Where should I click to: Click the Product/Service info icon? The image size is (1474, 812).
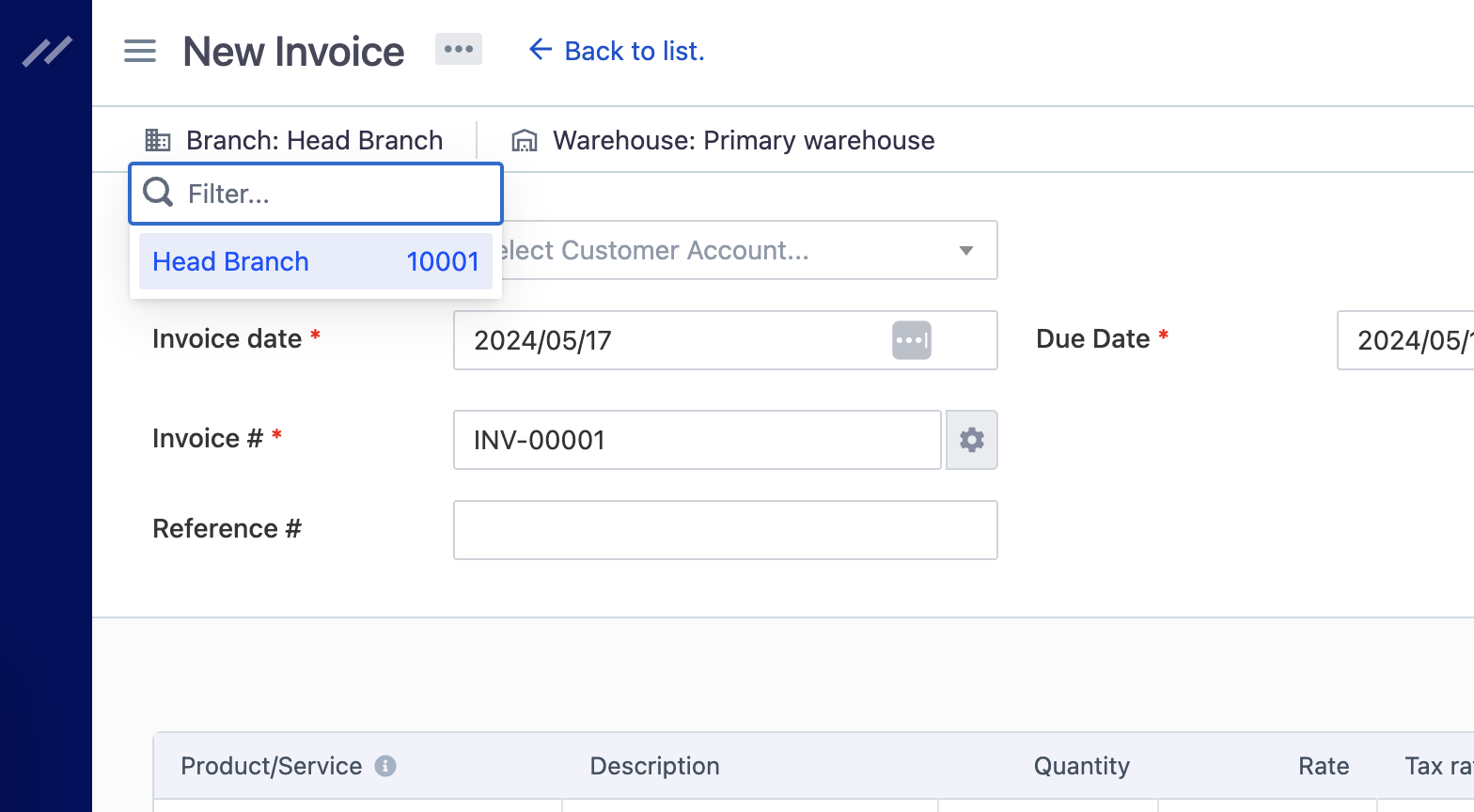385,766
